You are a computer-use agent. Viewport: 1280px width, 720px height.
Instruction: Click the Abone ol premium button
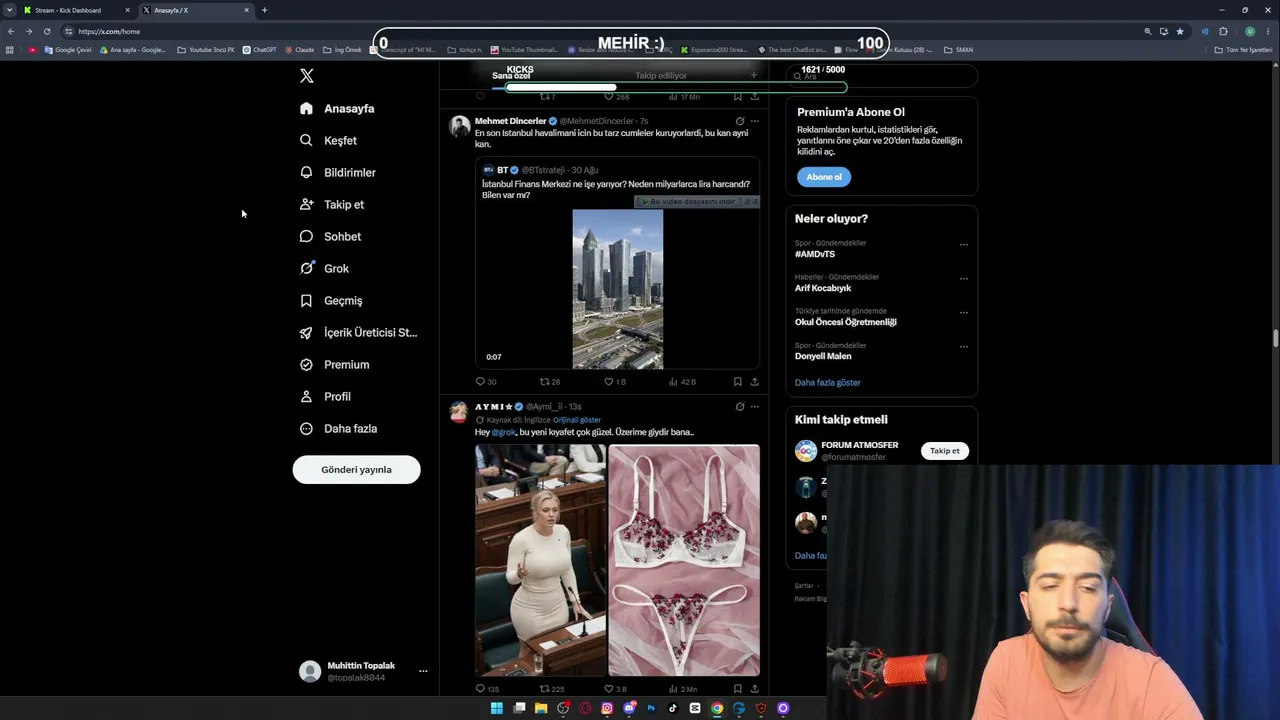coord(824,177)
